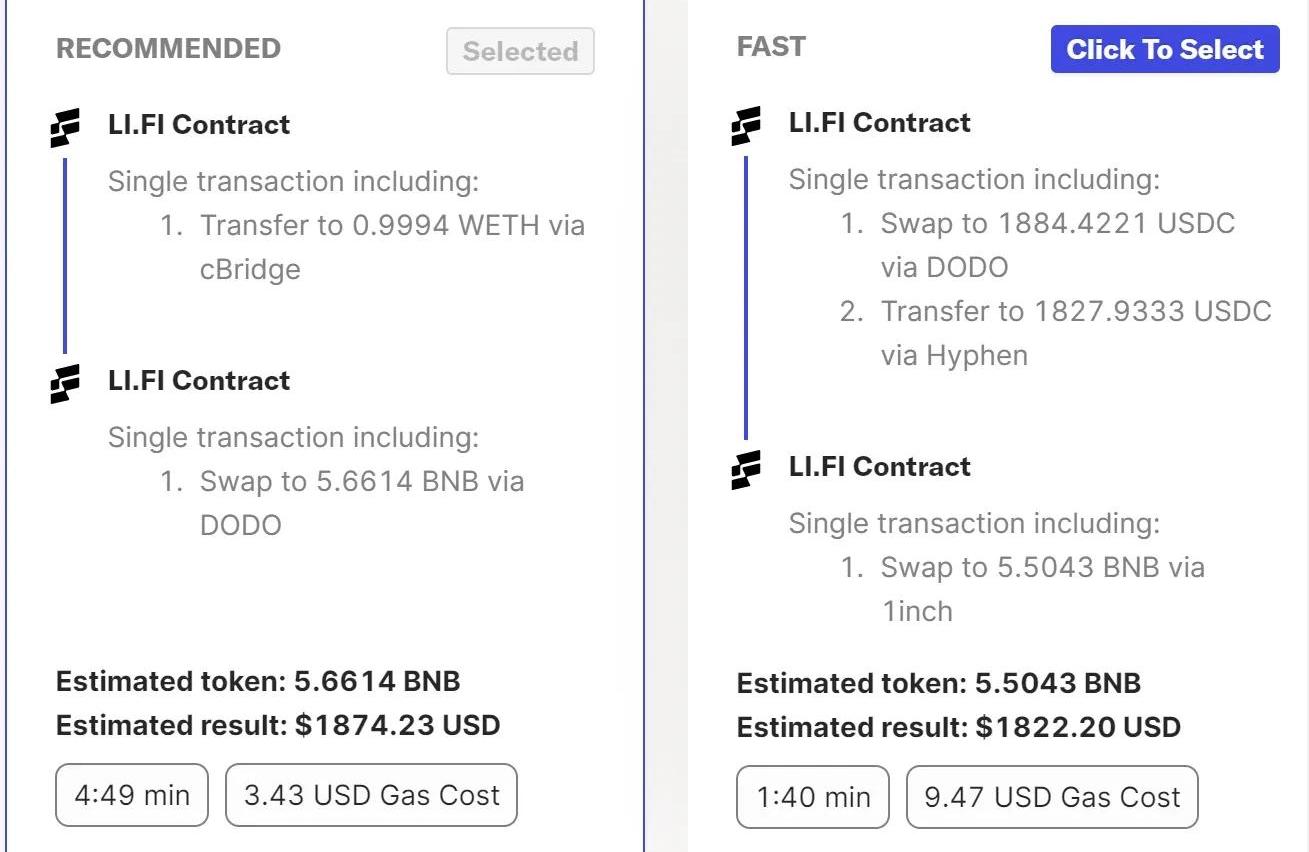The height and width of the screenshot is (852, 1309).
Task: Click the LI.FI logo in Recommended second step
Action: coord(66,384)
